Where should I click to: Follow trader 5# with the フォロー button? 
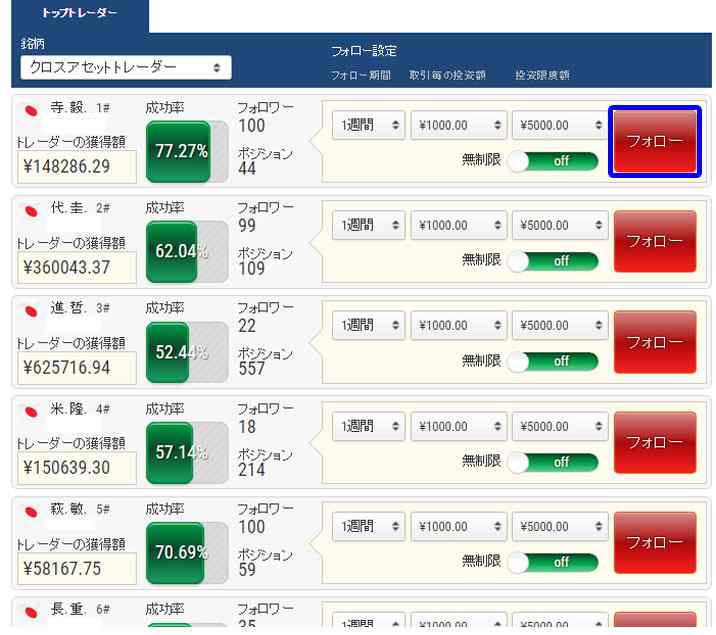tap(655, 543)
